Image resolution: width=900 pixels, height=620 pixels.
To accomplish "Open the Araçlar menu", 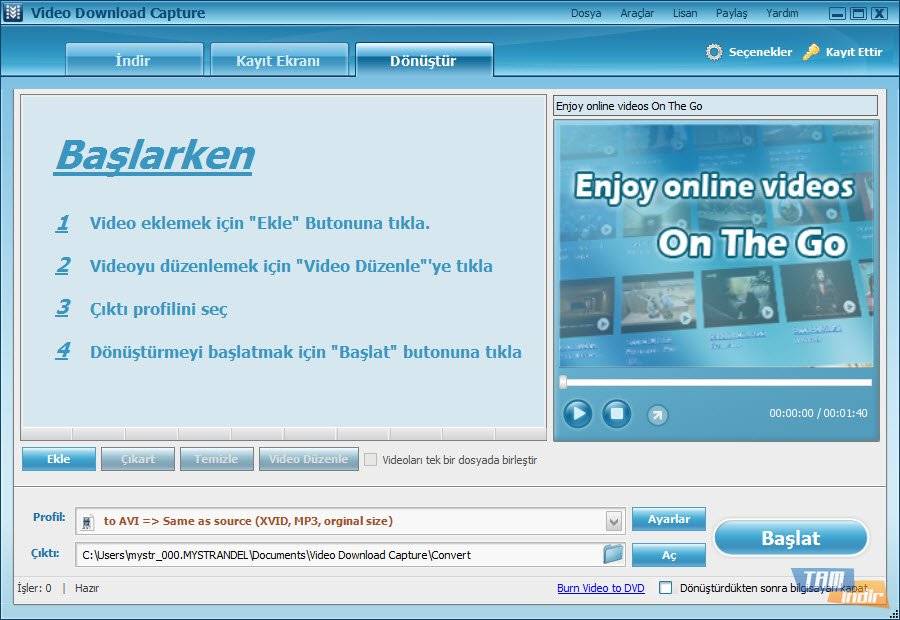I will (637, 13).
